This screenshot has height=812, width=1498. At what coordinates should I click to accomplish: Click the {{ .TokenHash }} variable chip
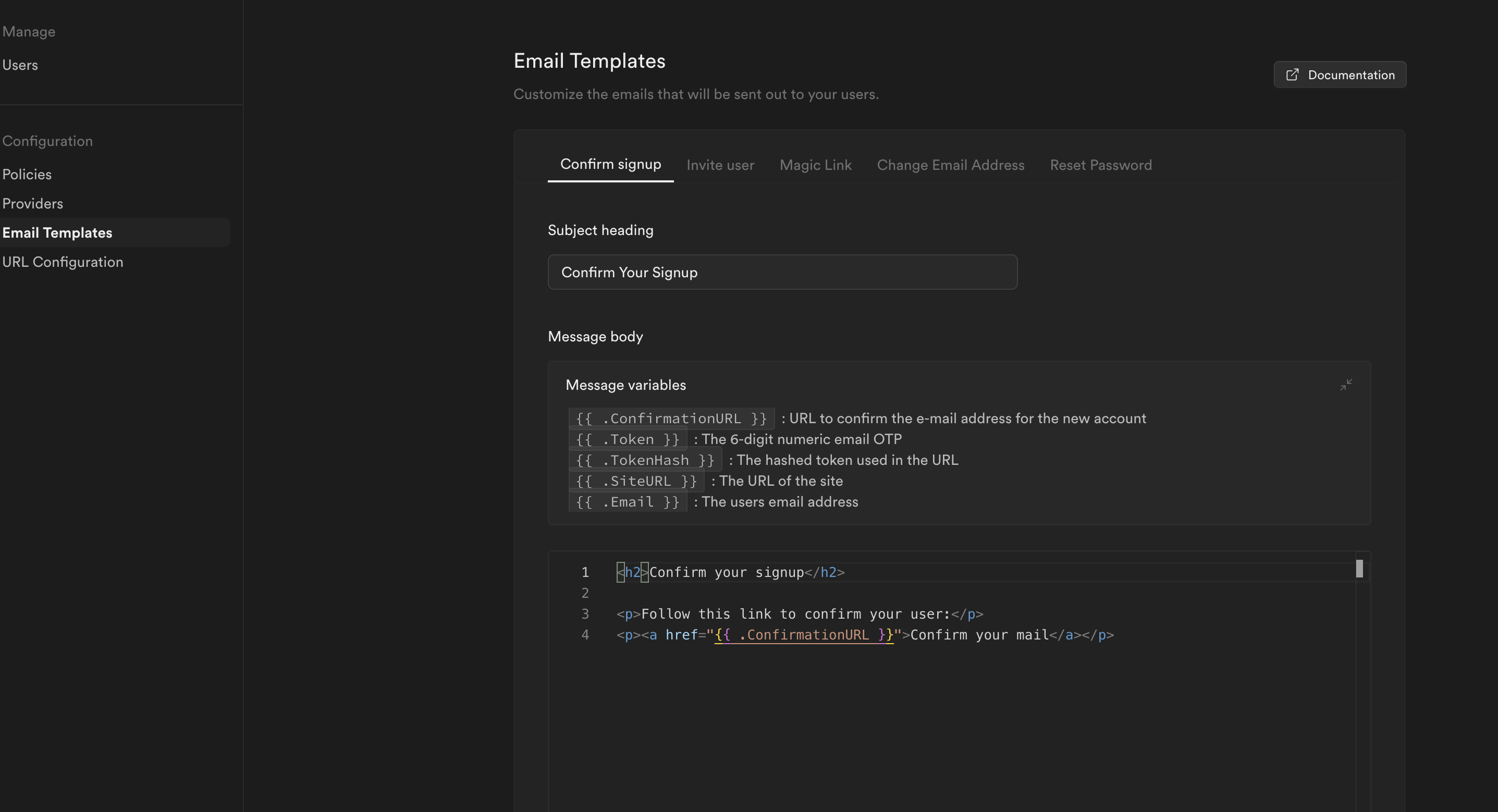pos(645,460)
